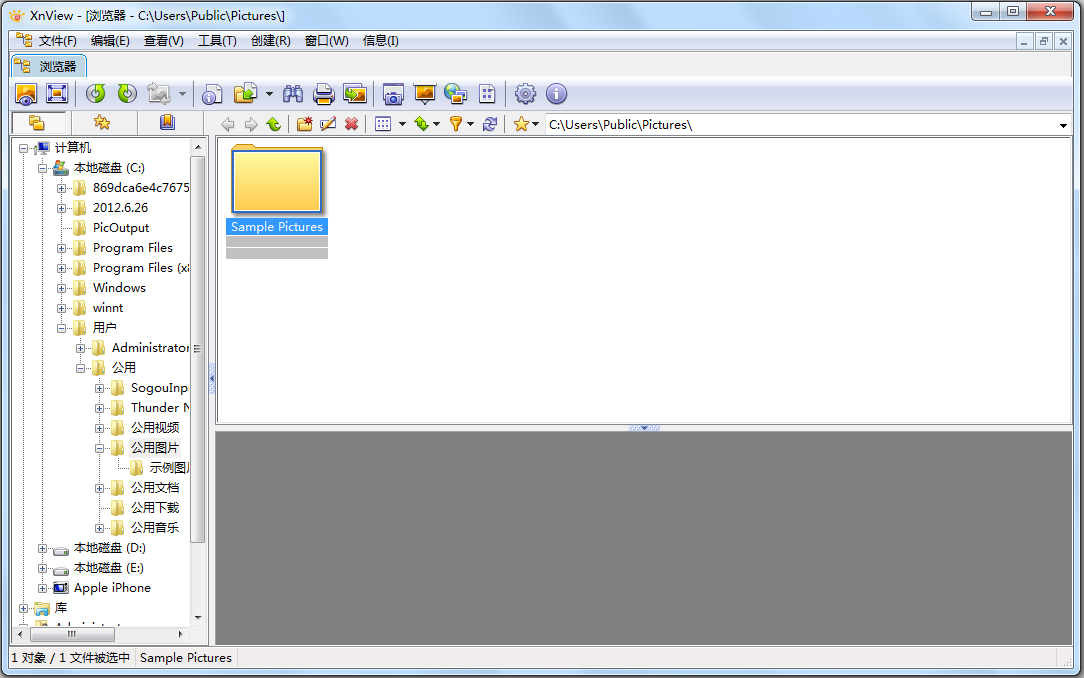Go up one folder level
Viewport: 1084px width, 678px height.
click(274, 124)
